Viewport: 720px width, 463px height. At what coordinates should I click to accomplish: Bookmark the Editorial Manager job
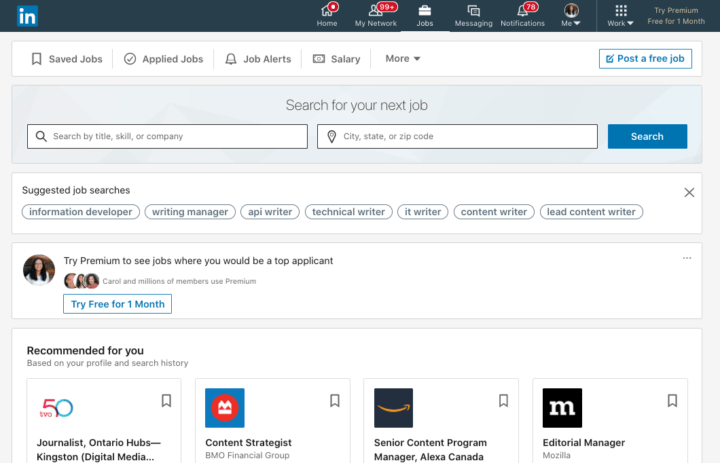672,401
